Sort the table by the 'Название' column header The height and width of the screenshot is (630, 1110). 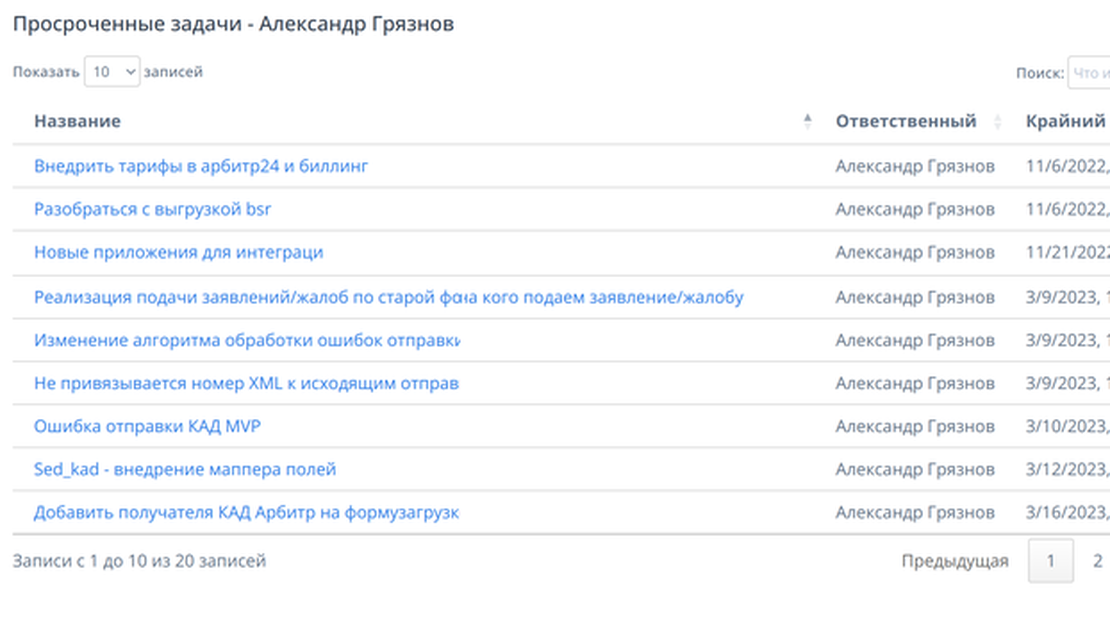pyautogui.click(x=77, y=120)
